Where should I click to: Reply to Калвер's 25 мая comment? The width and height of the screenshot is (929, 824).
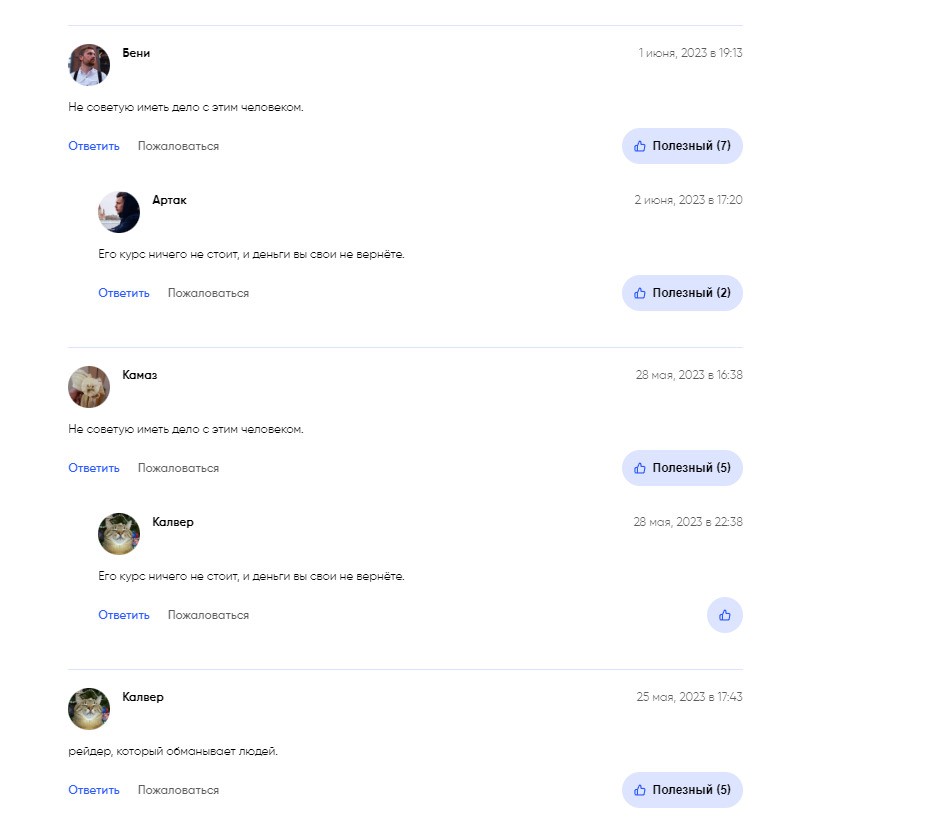pos(94,790)
